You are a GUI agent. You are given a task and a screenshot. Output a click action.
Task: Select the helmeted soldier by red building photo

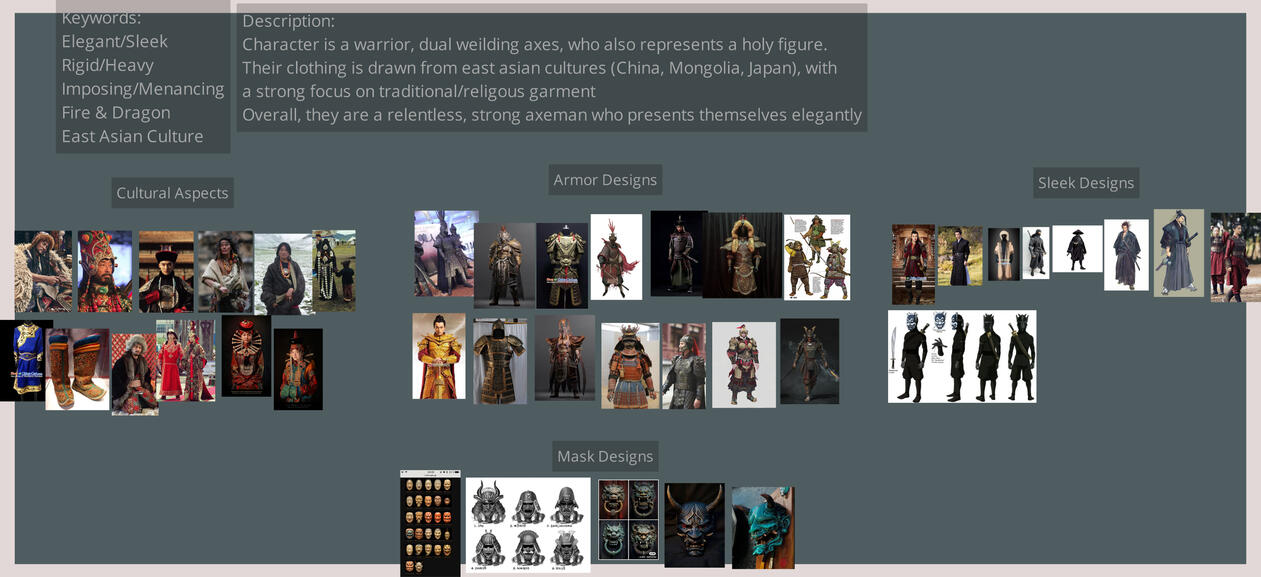[x=684, y=366]
